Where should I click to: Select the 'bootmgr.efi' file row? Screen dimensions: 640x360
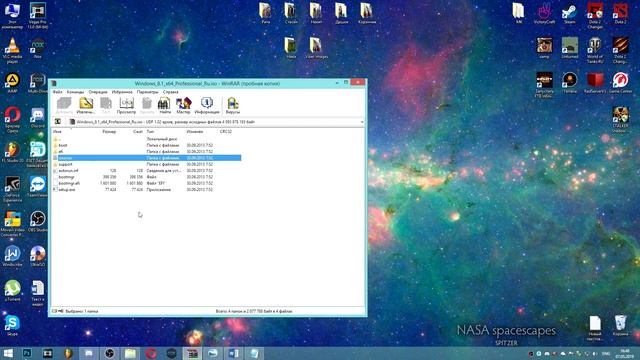pyautogui.click(x=146, y=183)
